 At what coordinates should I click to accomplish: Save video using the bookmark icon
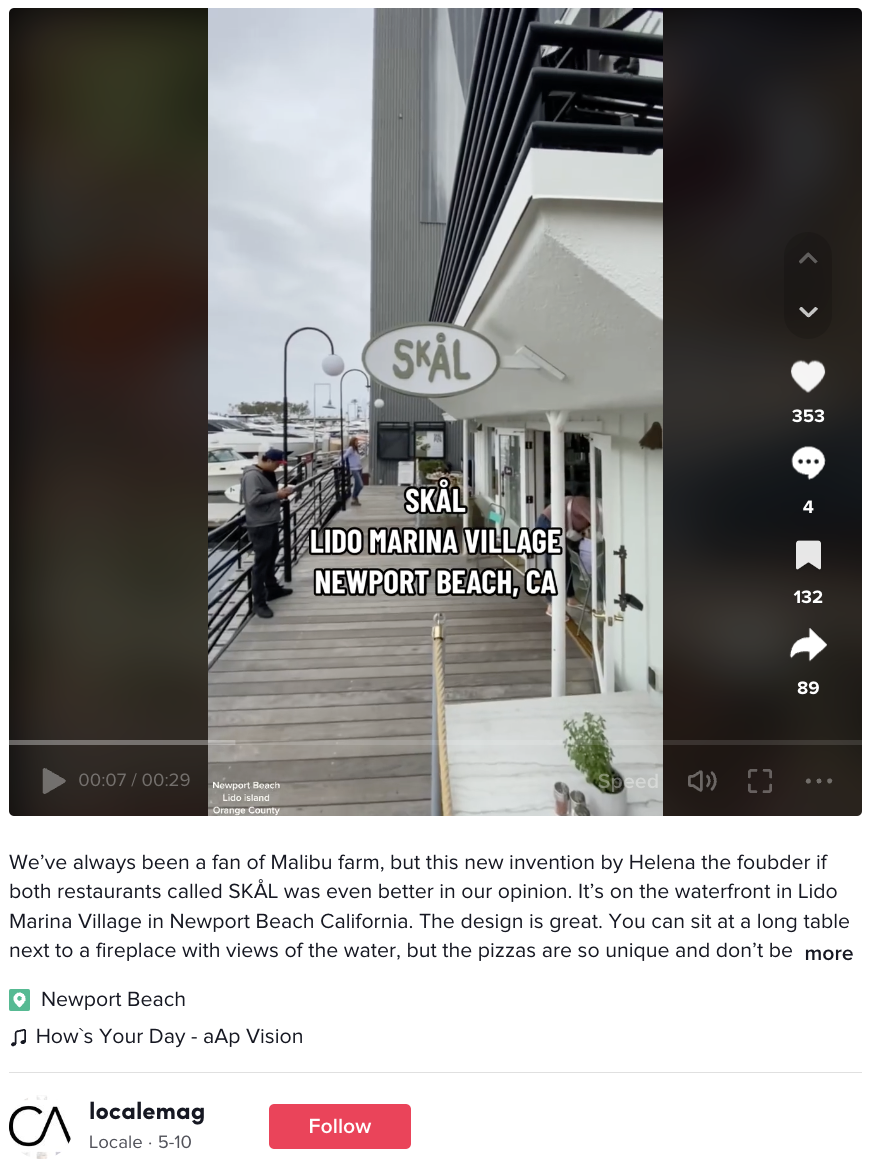click(x=808, y=555)
